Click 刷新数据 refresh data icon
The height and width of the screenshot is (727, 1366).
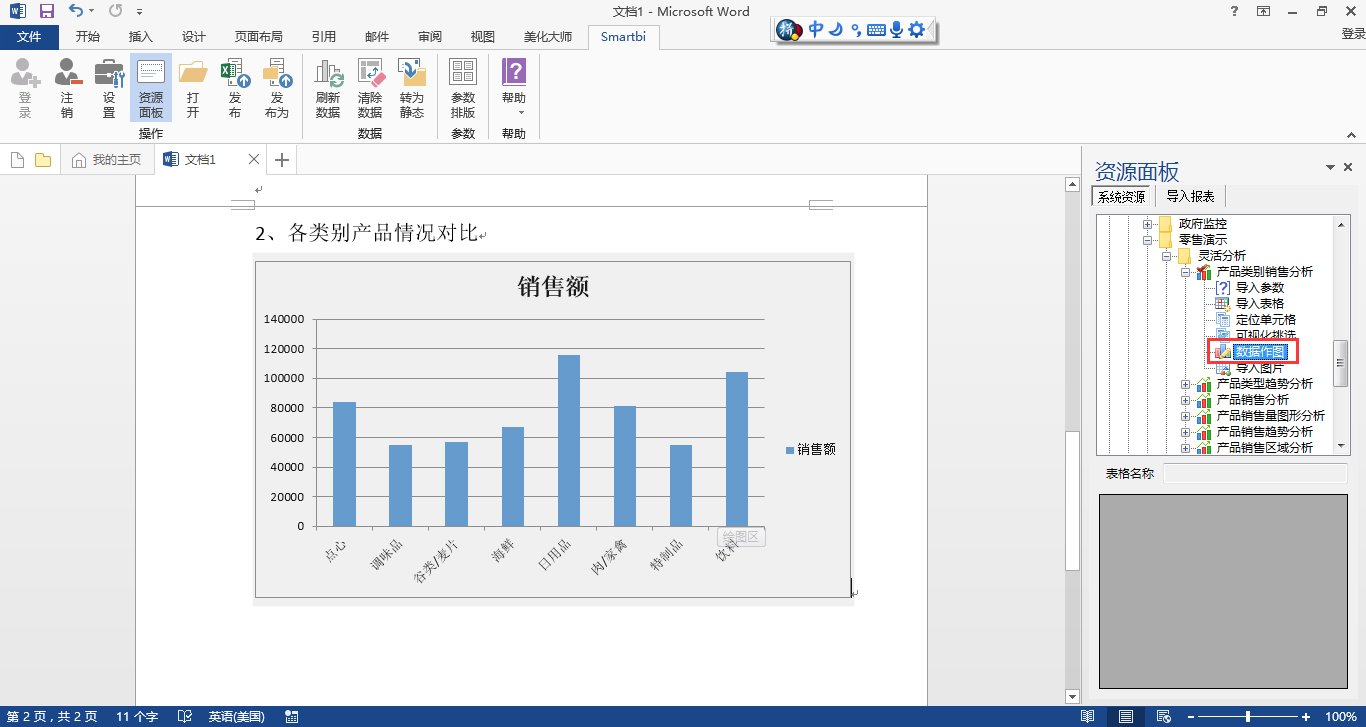(328, 88)
